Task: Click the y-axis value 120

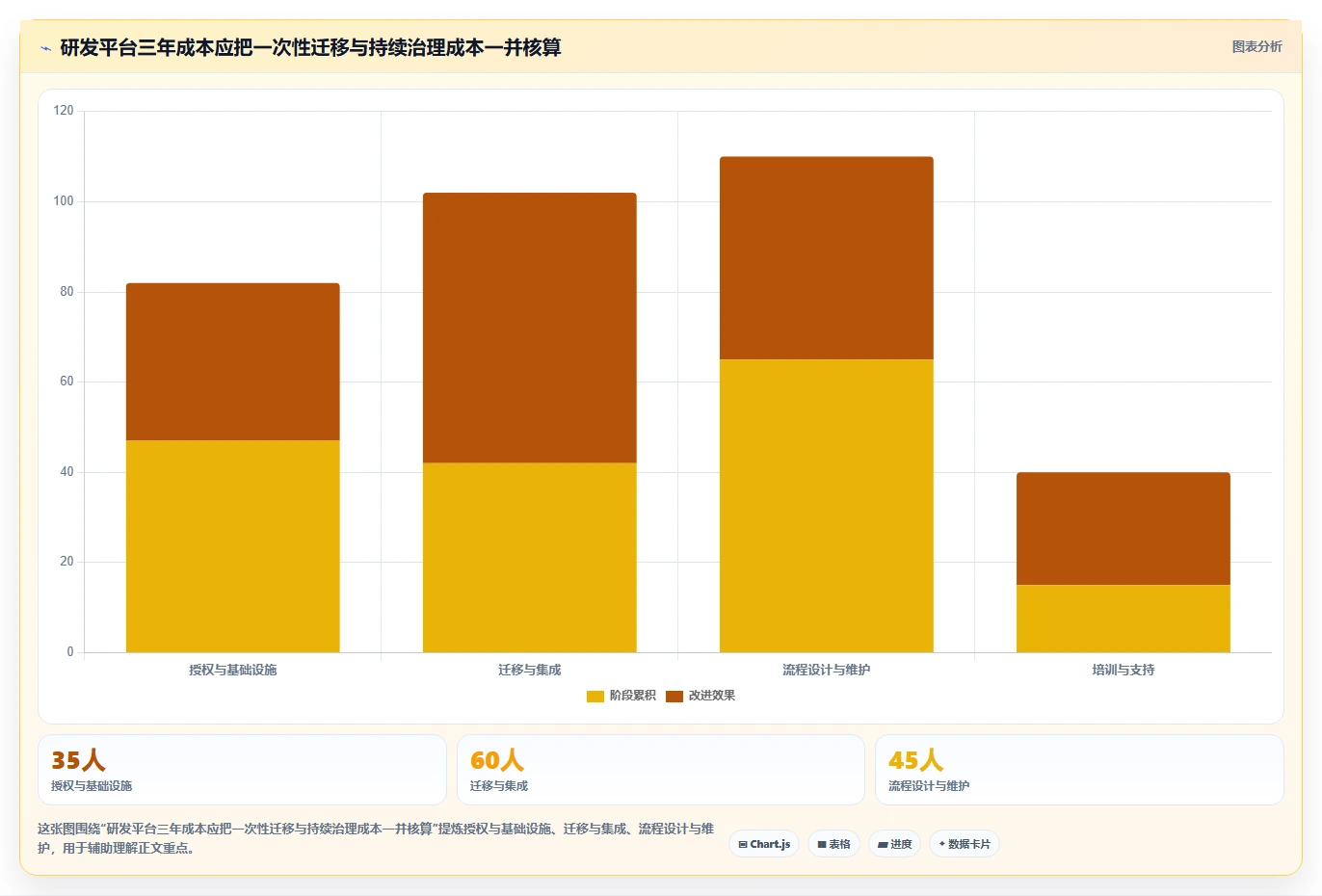Action: [x=64, y=111]
